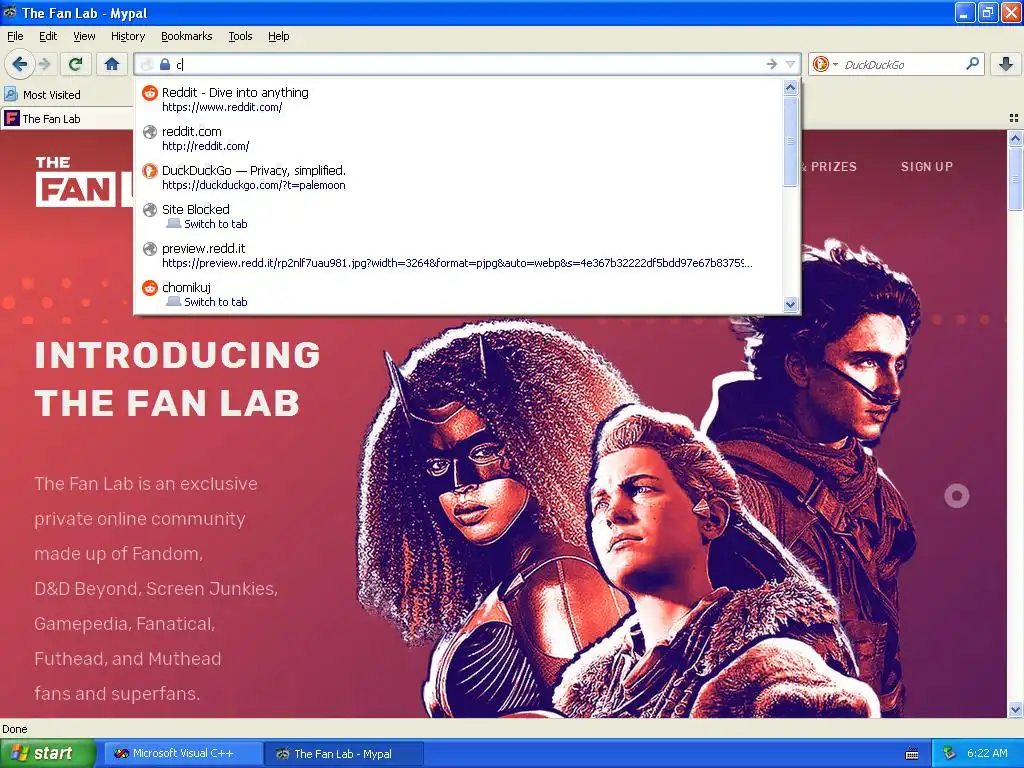Go back with the Back arrow button
1024x768 pixels.
(x=20, y=64)
